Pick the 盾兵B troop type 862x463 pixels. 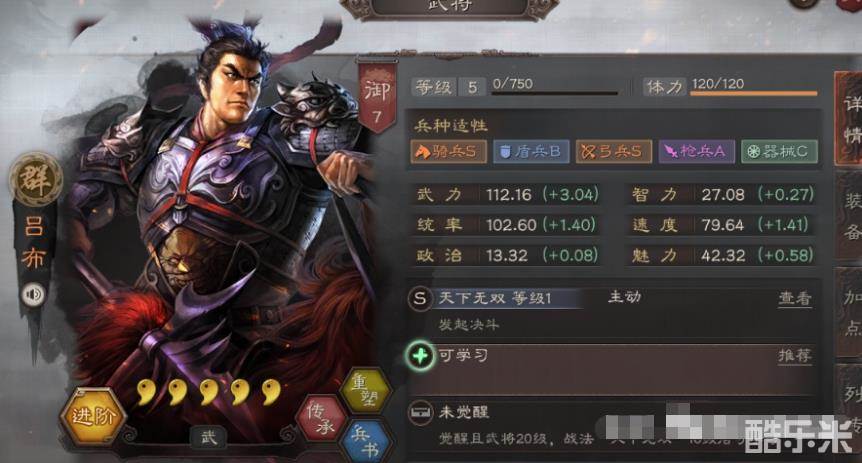coord(531,151)
